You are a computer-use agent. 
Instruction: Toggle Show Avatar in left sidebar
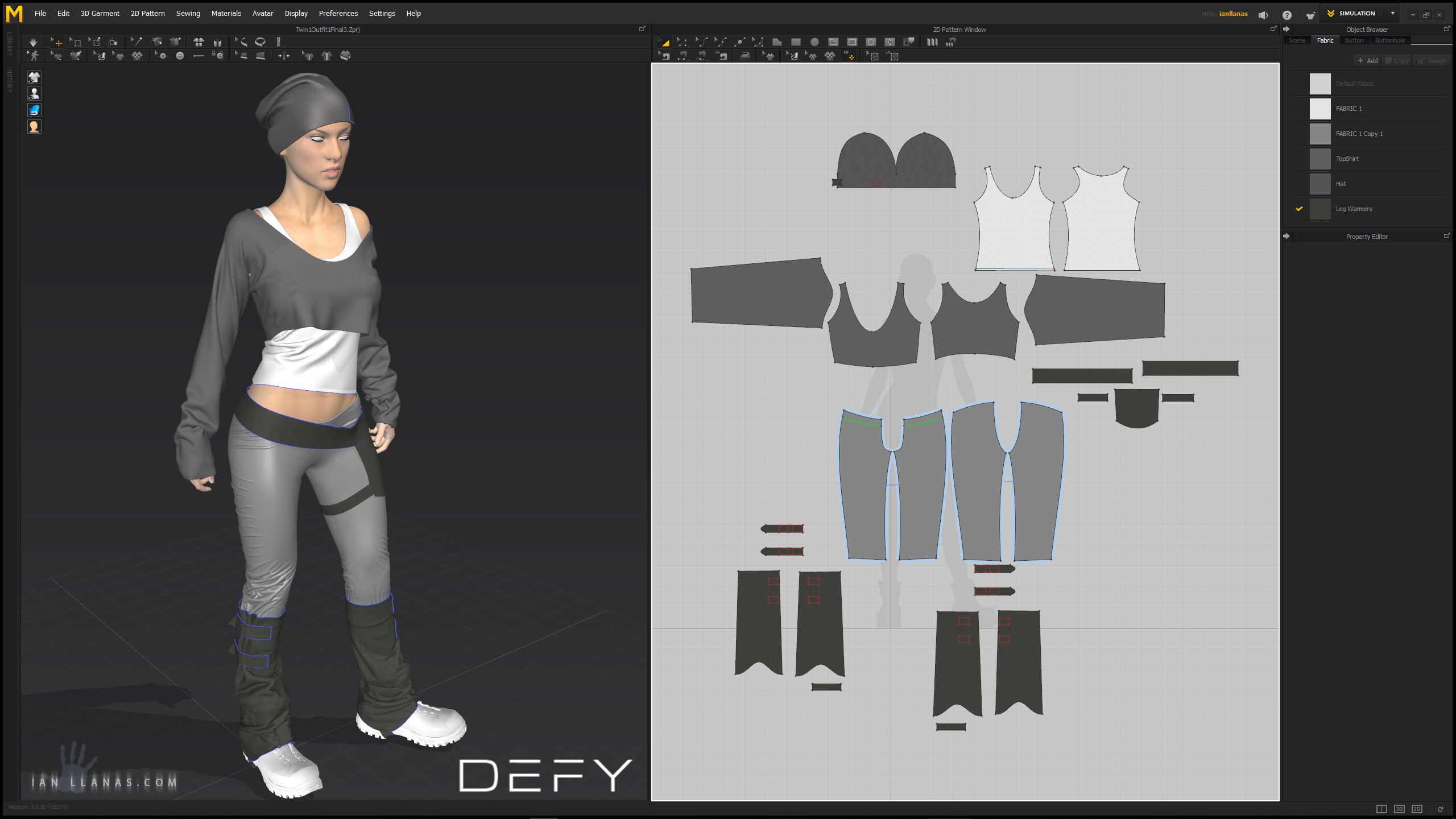coord(34,93)
